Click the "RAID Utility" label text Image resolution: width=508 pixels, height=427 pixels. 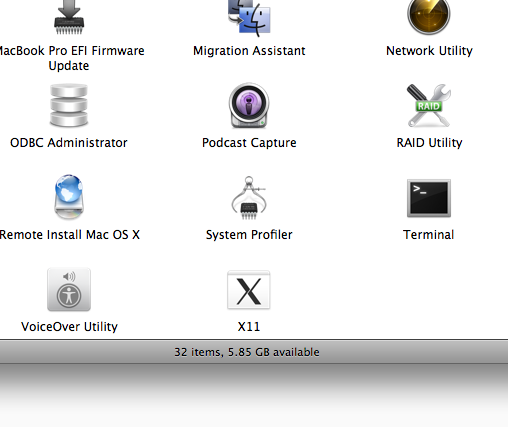[x=429, y=143]
